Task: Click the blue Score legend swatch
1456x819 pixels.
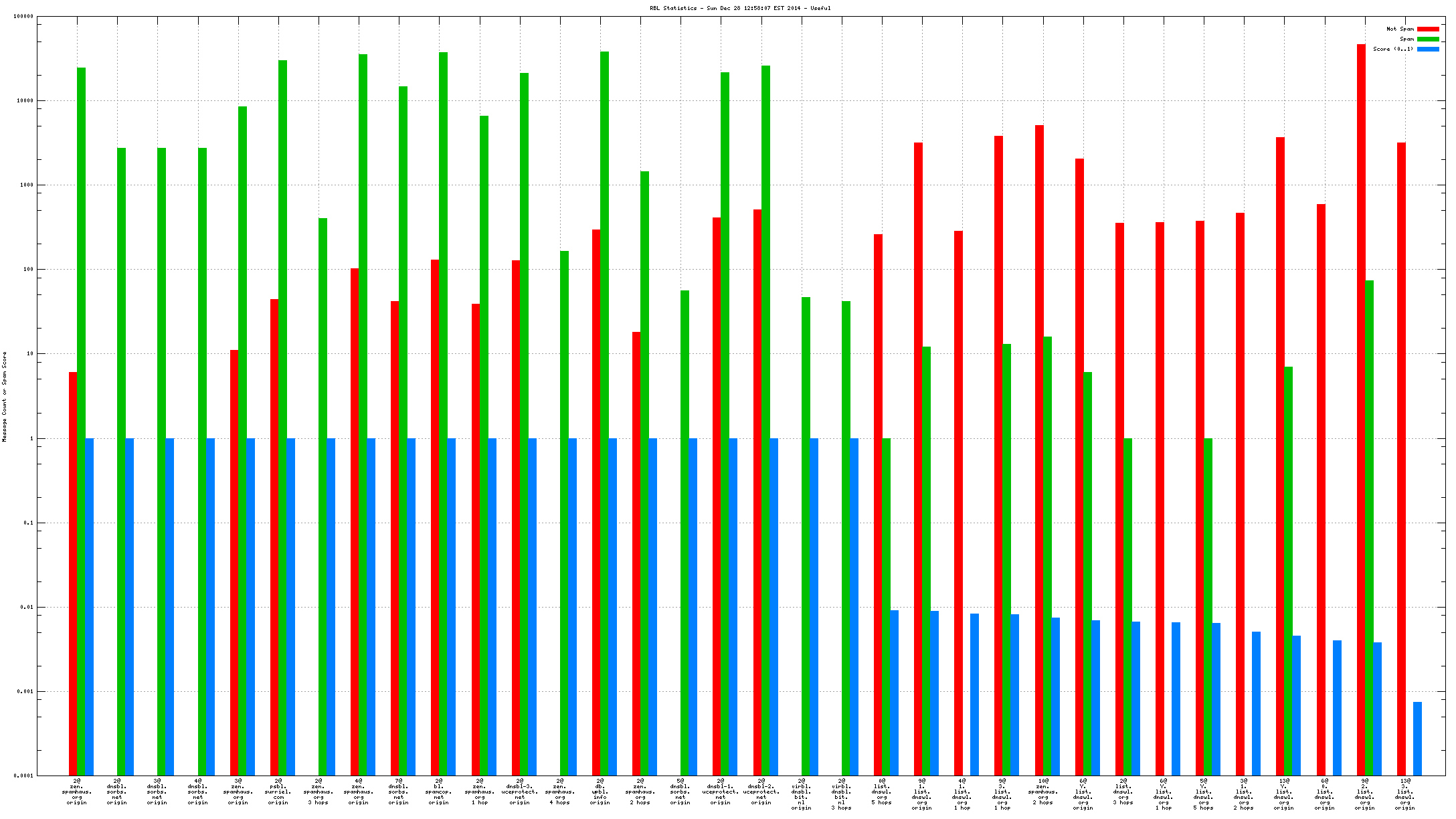Action: 1428,49
